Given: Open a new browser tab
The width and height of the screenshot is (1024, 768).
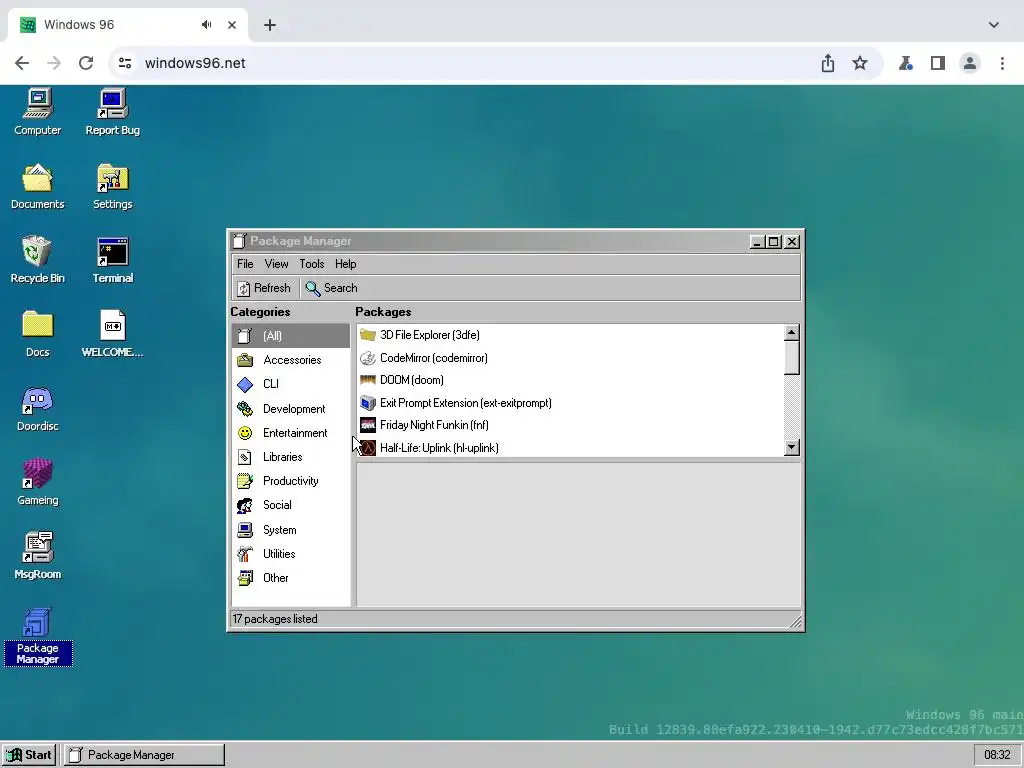Looking at the screenshot, I should (270, 25).
